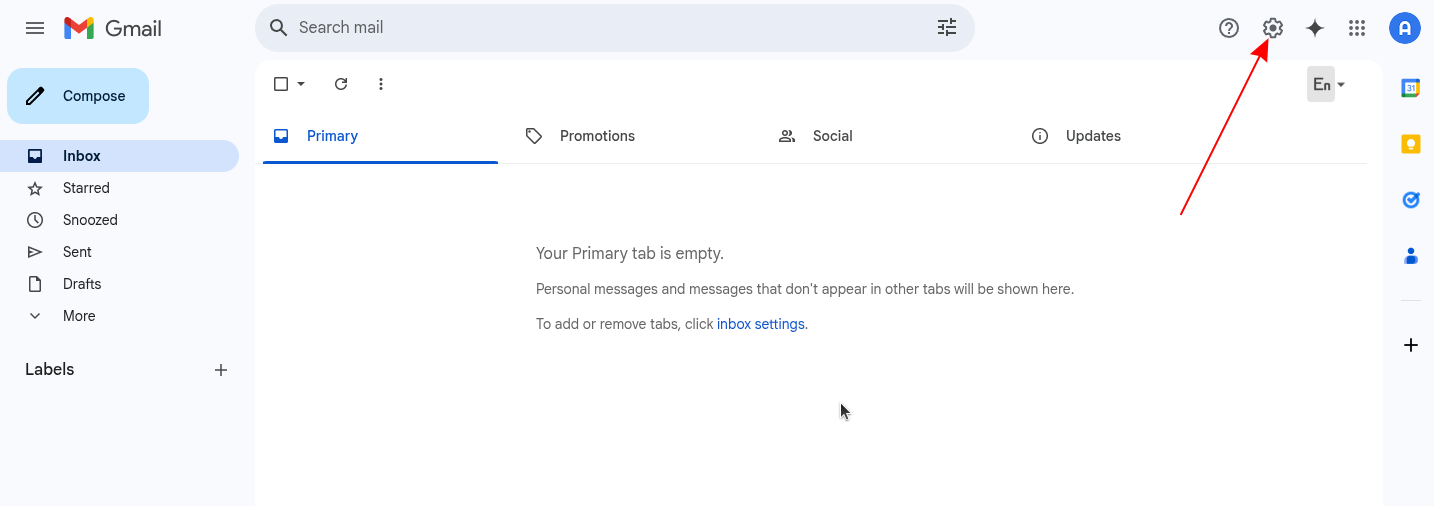Image resolution: width=1434 pixels, height=506 pixels.
Task: Toggle the select-all checkbox
Action: pyautogui.click(x=281, y=84)
